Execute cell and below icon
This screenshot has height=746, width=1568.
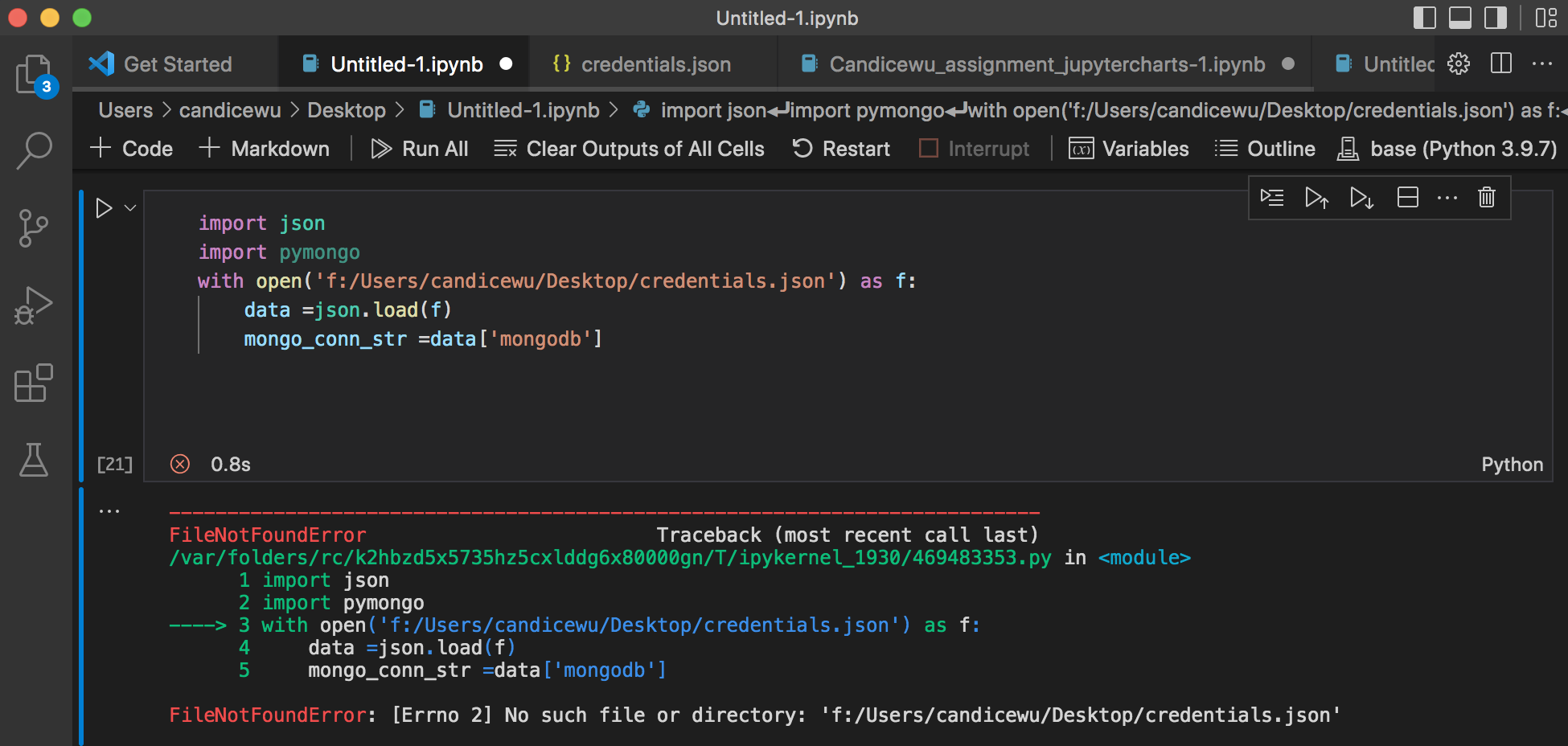[1361, 198]
